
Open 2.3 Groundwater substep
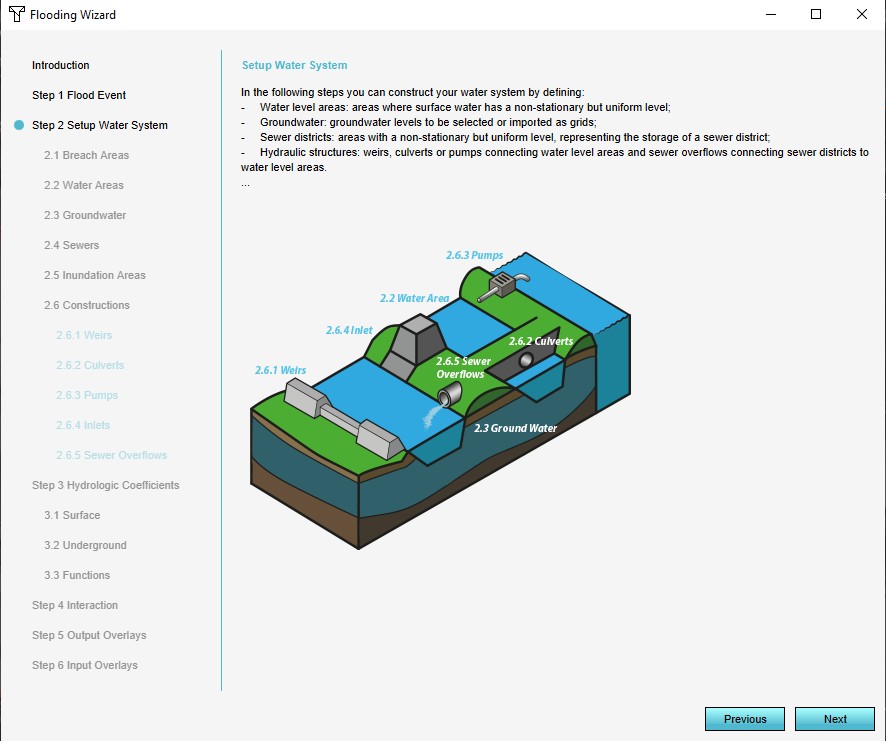(85, 216)
